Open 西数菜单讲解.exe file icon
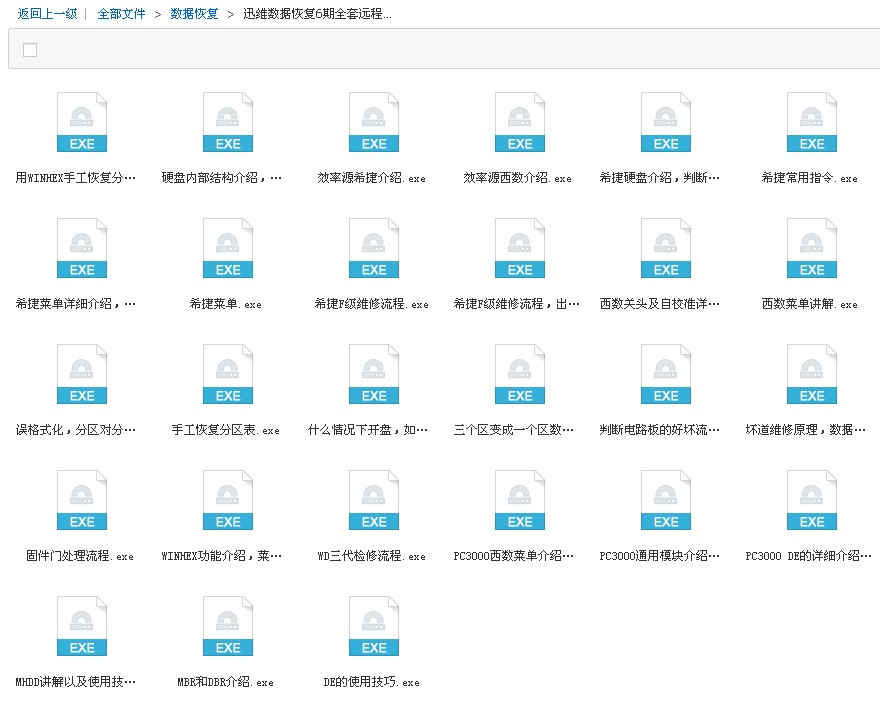 [x=812, y=248]
